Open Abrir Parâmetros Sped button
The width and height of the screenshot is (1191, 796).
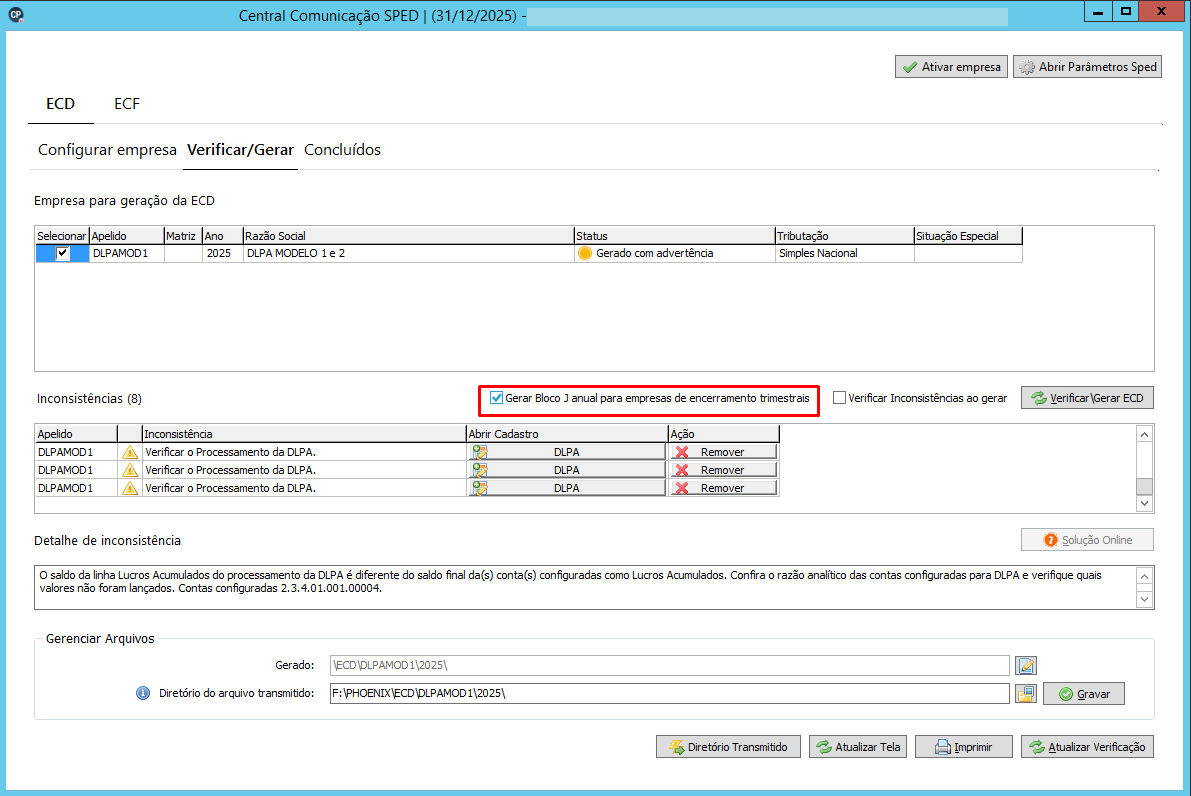click(x=1087, y=67)
